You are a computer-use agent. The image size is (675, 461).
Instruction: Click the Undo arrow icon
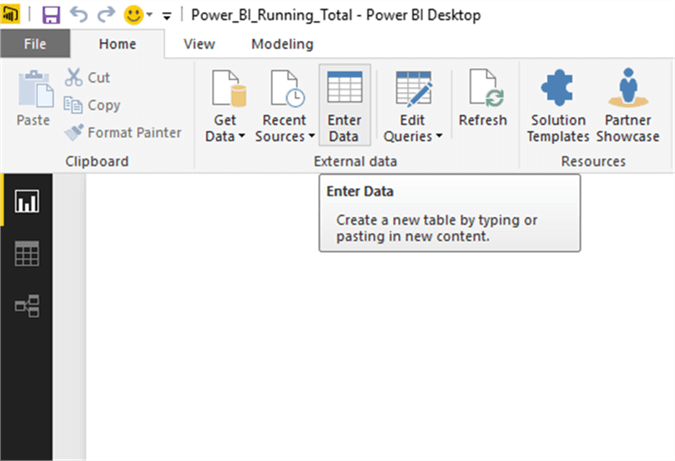(79, 15)
